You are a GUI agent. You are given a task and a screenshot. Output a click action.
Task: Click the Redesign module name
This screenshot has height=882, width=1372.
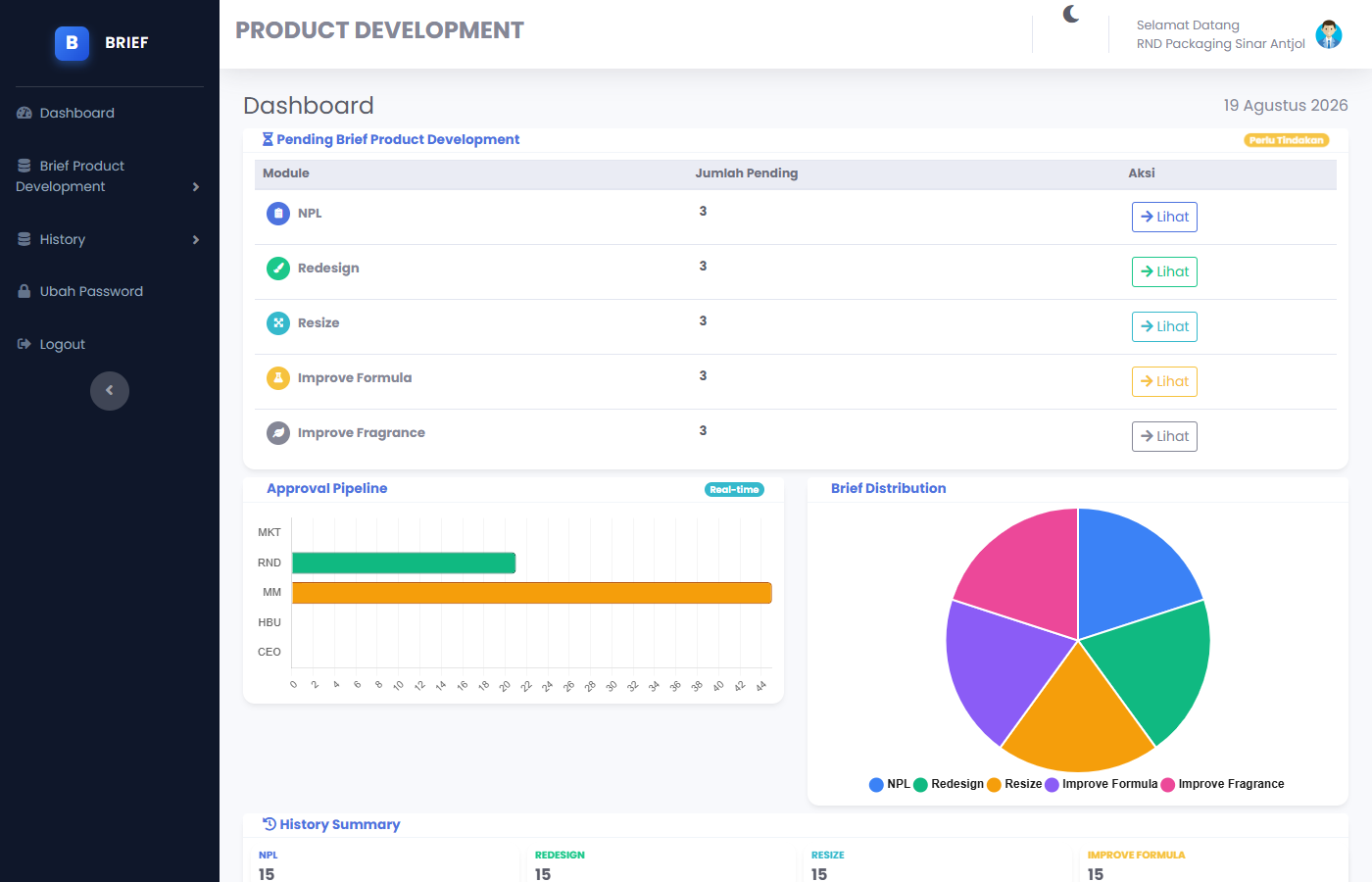(x=328, y=268)
